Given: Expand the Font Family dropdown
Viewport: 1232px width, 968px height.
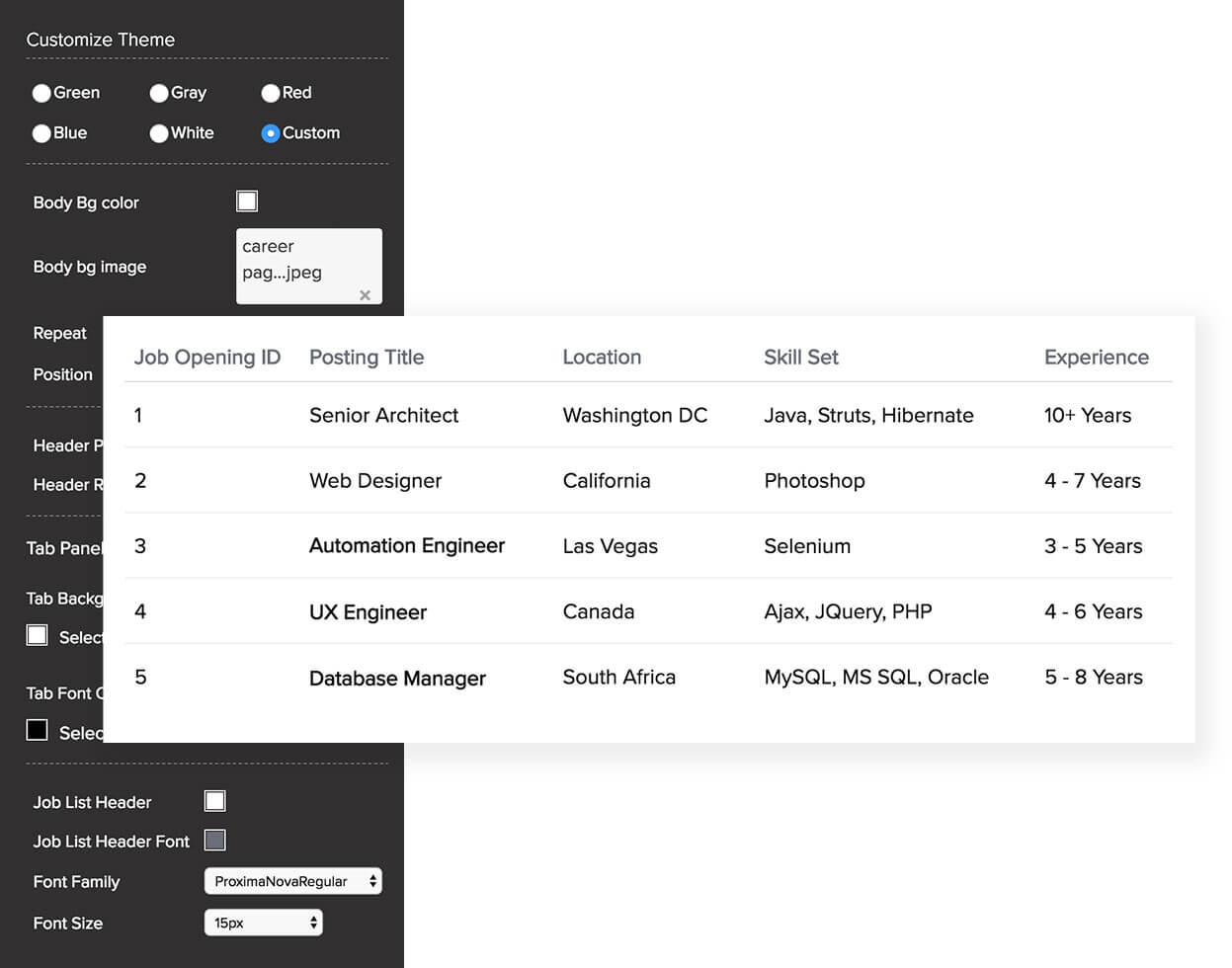Looking at the screenshot, I should 292,881.
